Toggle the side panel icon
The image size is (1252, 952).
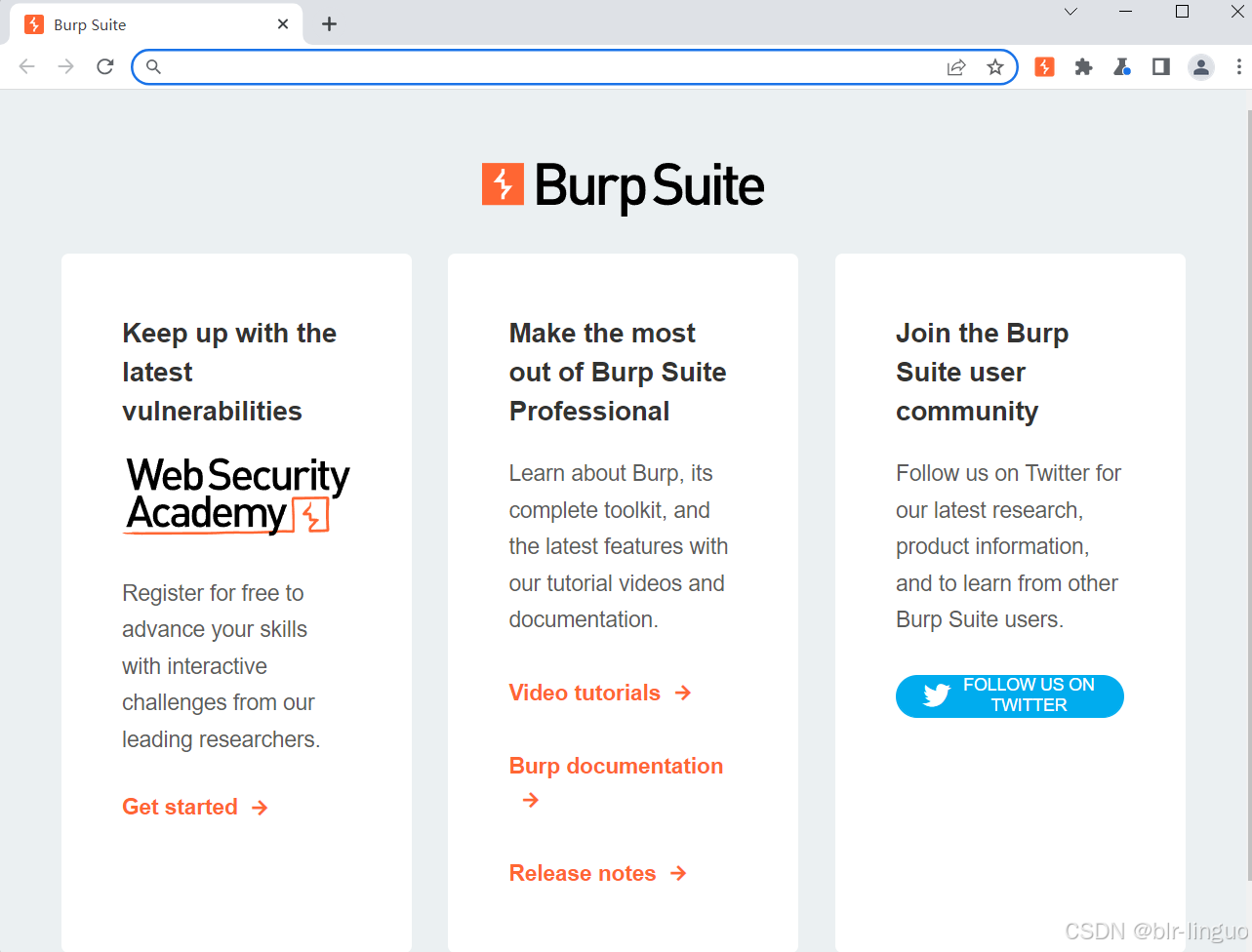pos(1161,66)
